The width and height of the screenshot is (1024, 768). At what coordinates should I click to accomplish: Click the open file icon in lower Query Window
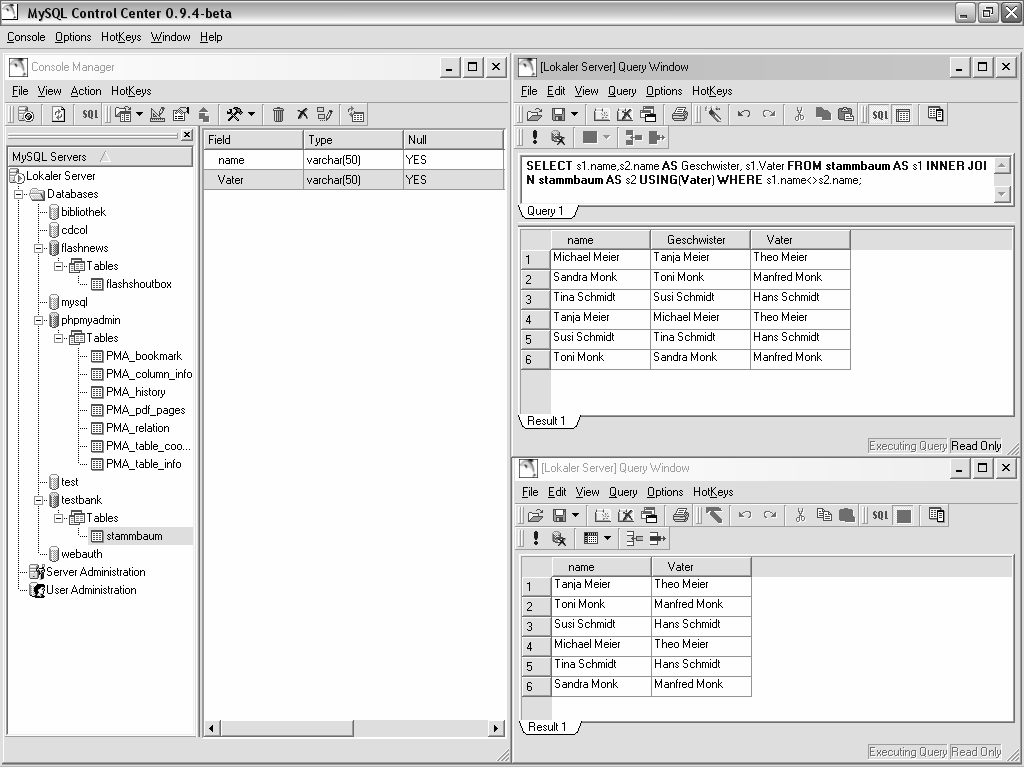tap(535, 515)
